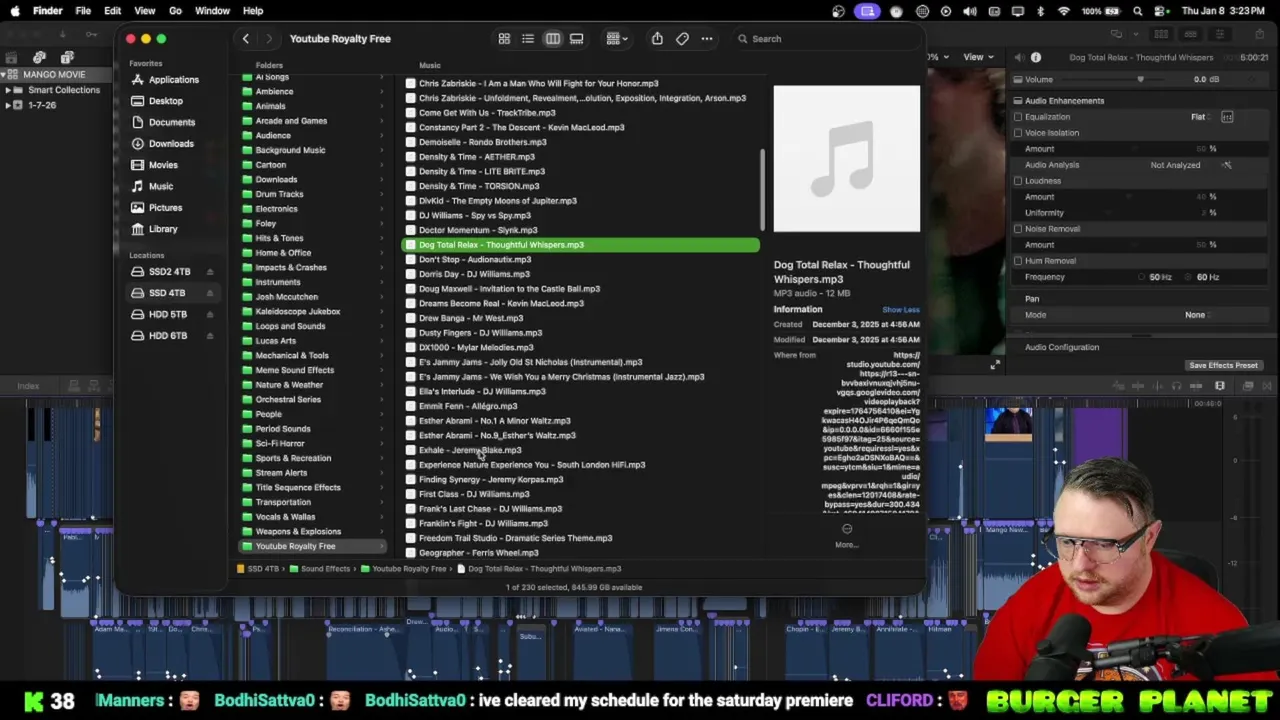Eject the SSD2 4TB drive
Viewport: 1280px width, 720px height.
coord(210,272)
